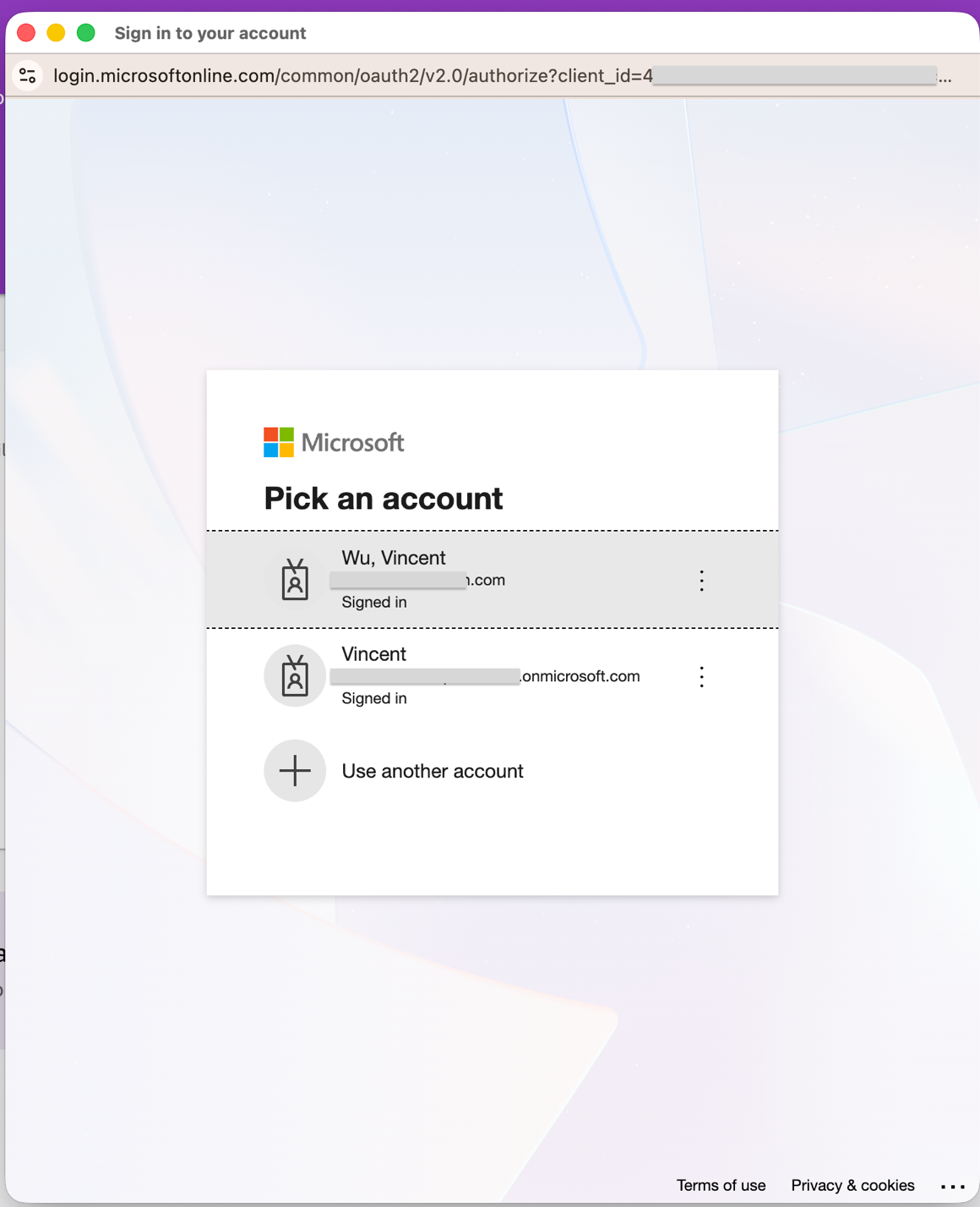Viewport: 980px width, 1207px height.
Task: Click the Pick an account heading
Action: pyautogui.click(x=384, y=499)
